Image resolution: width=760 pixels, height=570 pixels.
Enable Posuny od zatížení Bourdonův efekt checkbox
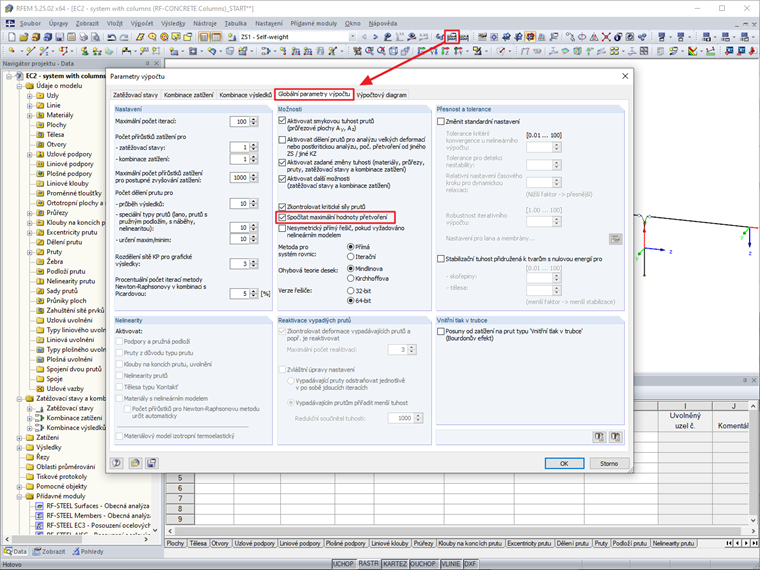441,332
